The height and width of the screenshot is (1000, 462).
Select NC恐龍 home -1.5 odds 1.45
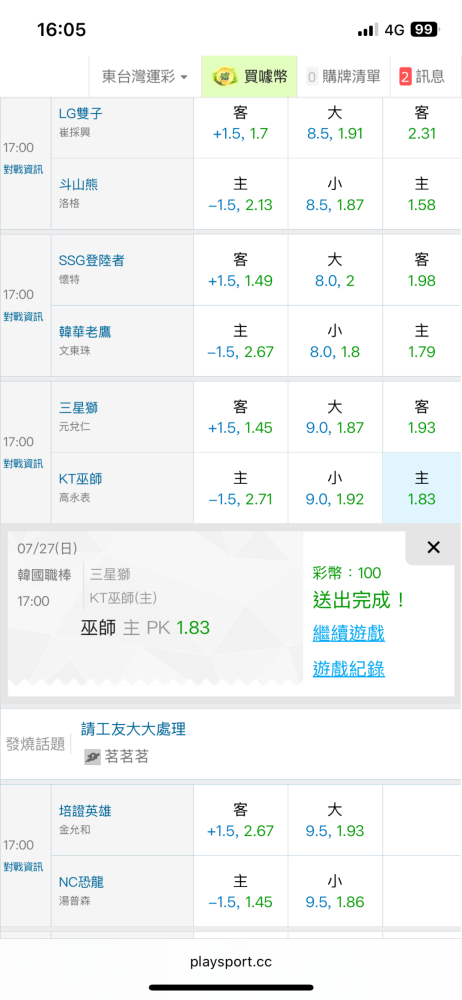point(241,891)
